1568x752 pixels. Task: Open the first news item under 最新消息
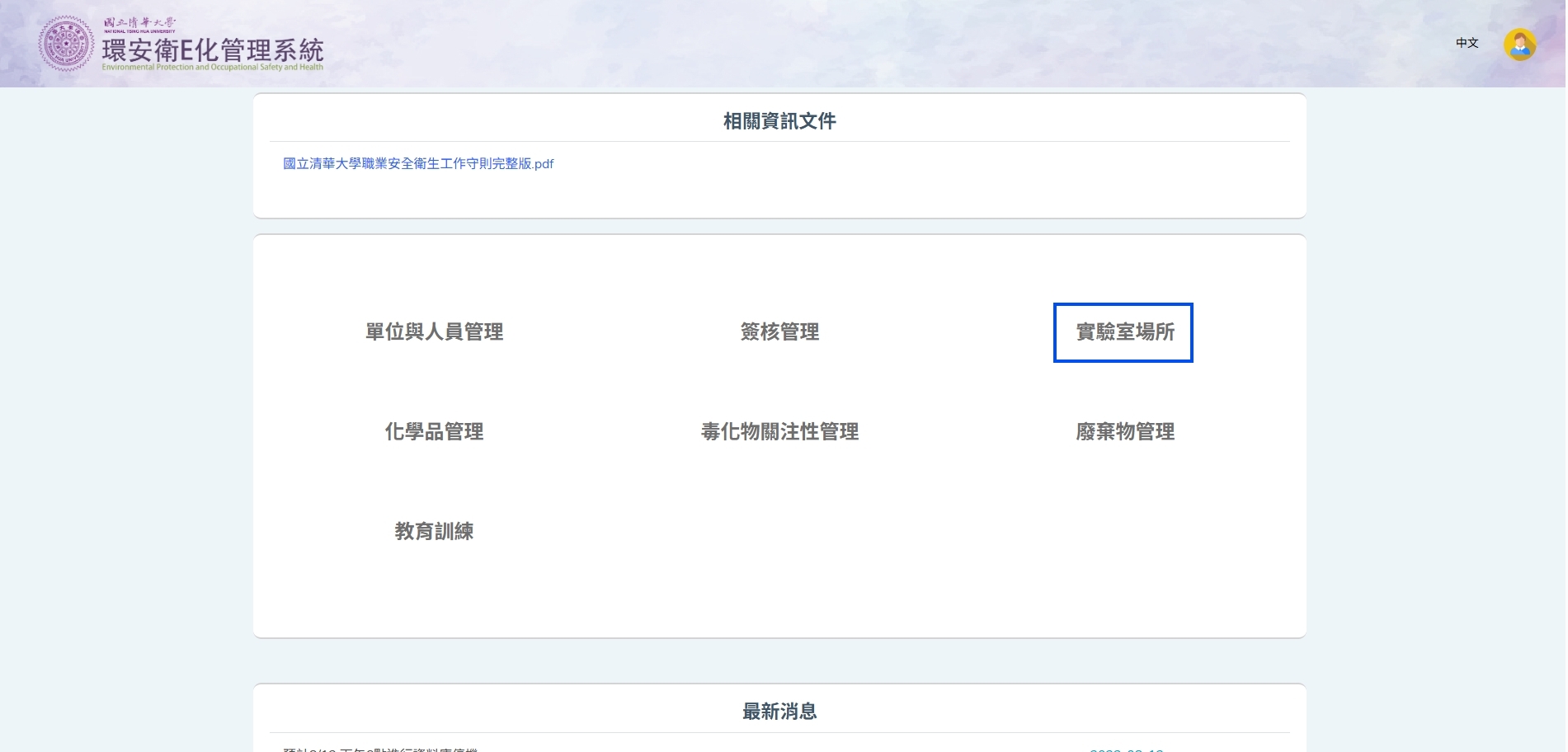[380, 749]
